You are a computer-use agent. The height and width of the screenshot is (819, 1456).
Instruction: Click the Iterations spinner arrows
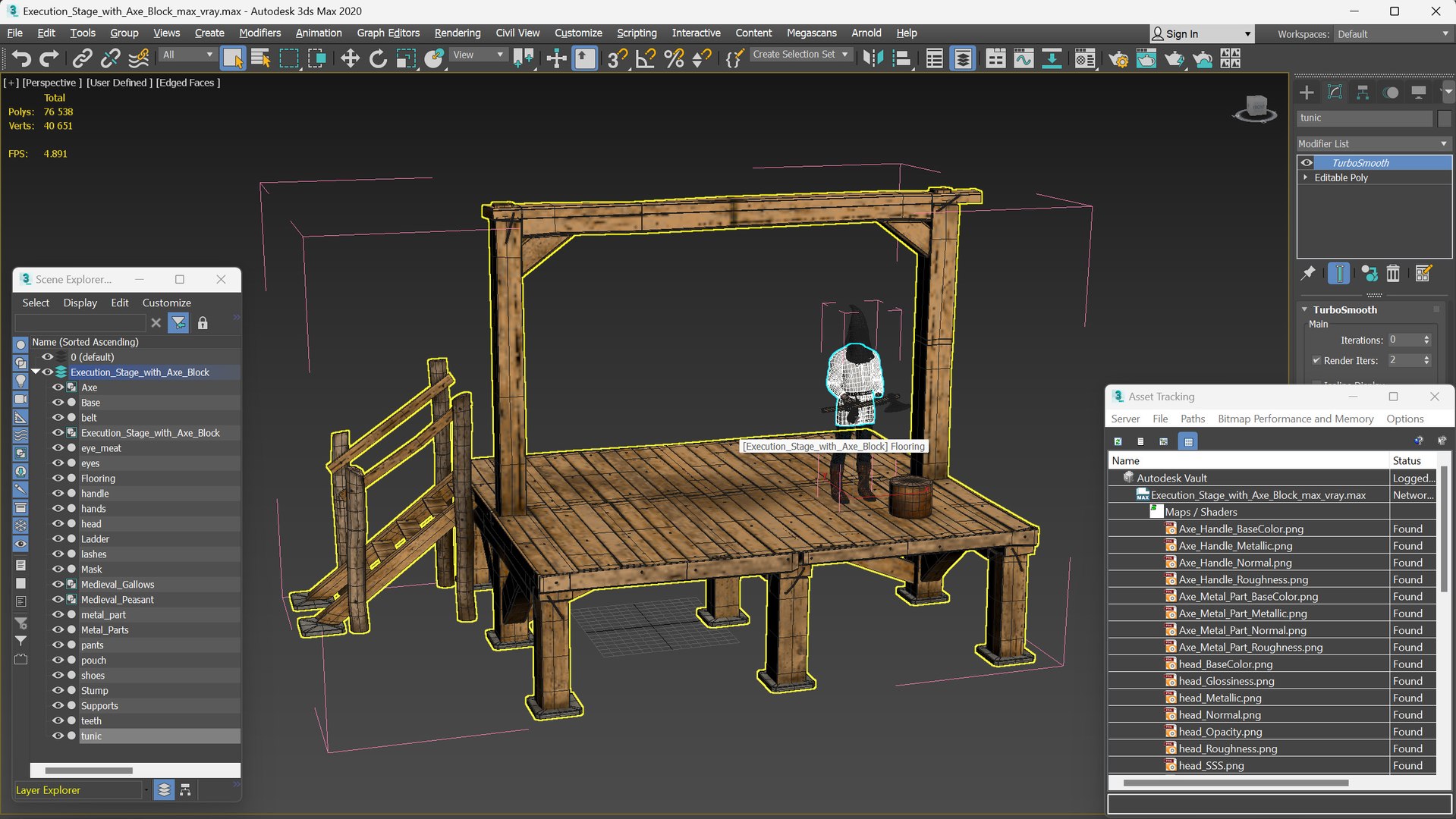pyautogui.click(x=1426, y=340)
